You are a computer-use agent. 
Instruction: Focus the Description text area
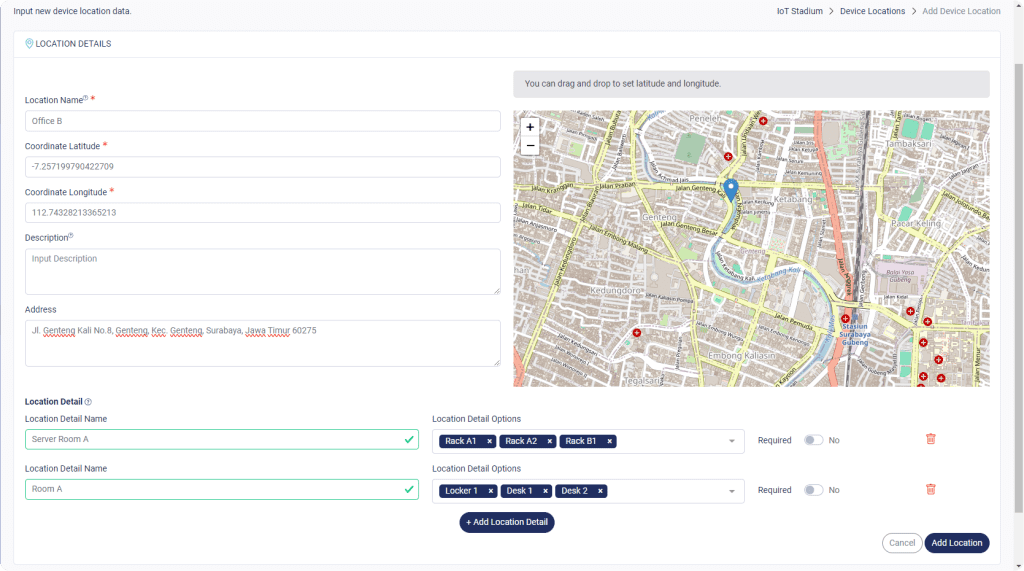(x=262, y=271)
